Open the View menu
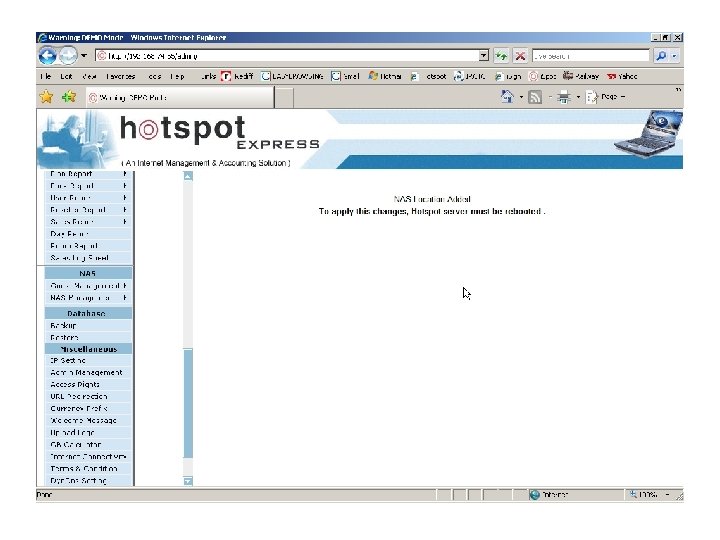This screenshot has width=720, height=540. coord(89,76)
